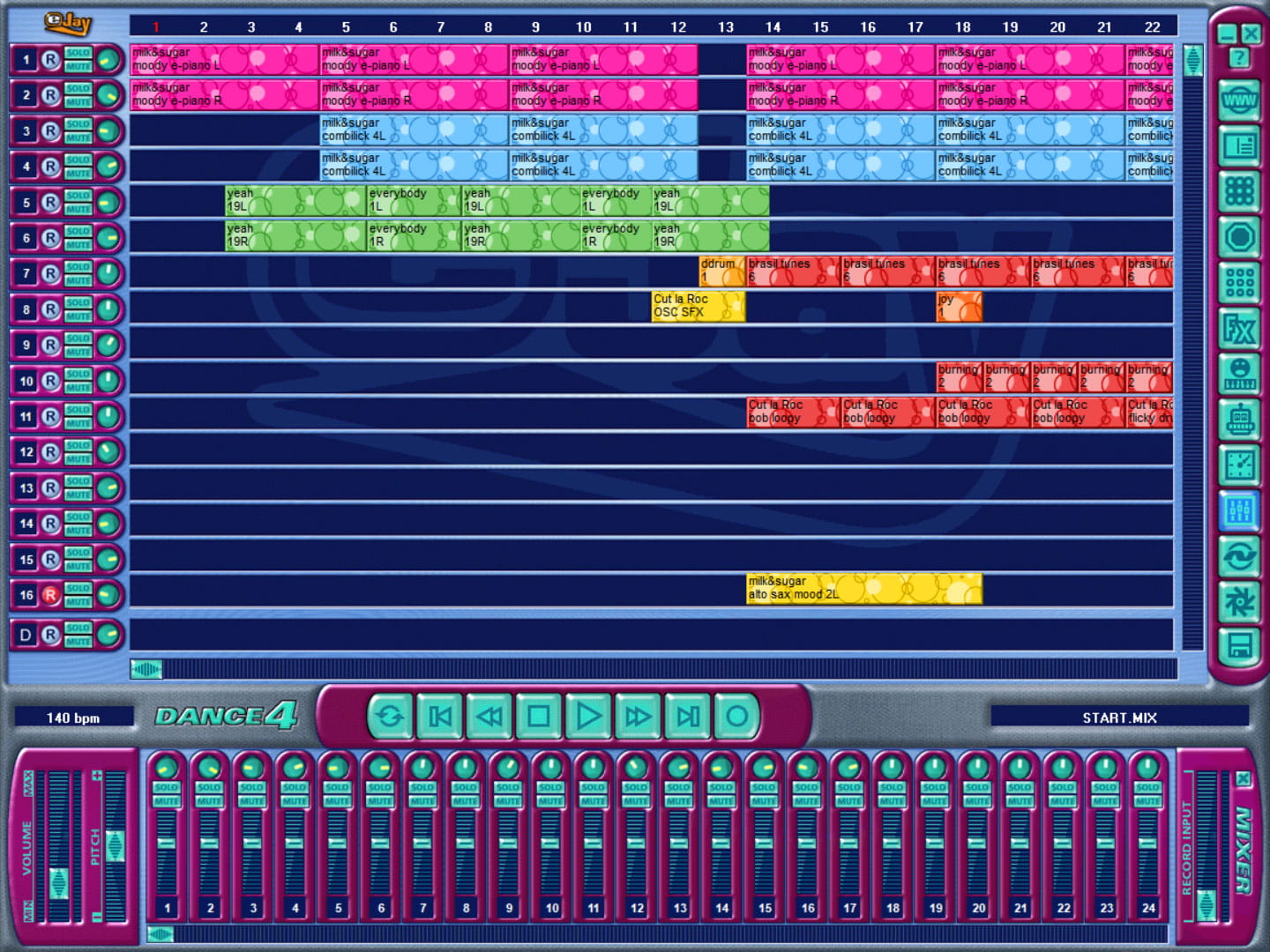Click the robot voice generator icon
This screenshot has width=1270, height=952.
point(1239,420)
